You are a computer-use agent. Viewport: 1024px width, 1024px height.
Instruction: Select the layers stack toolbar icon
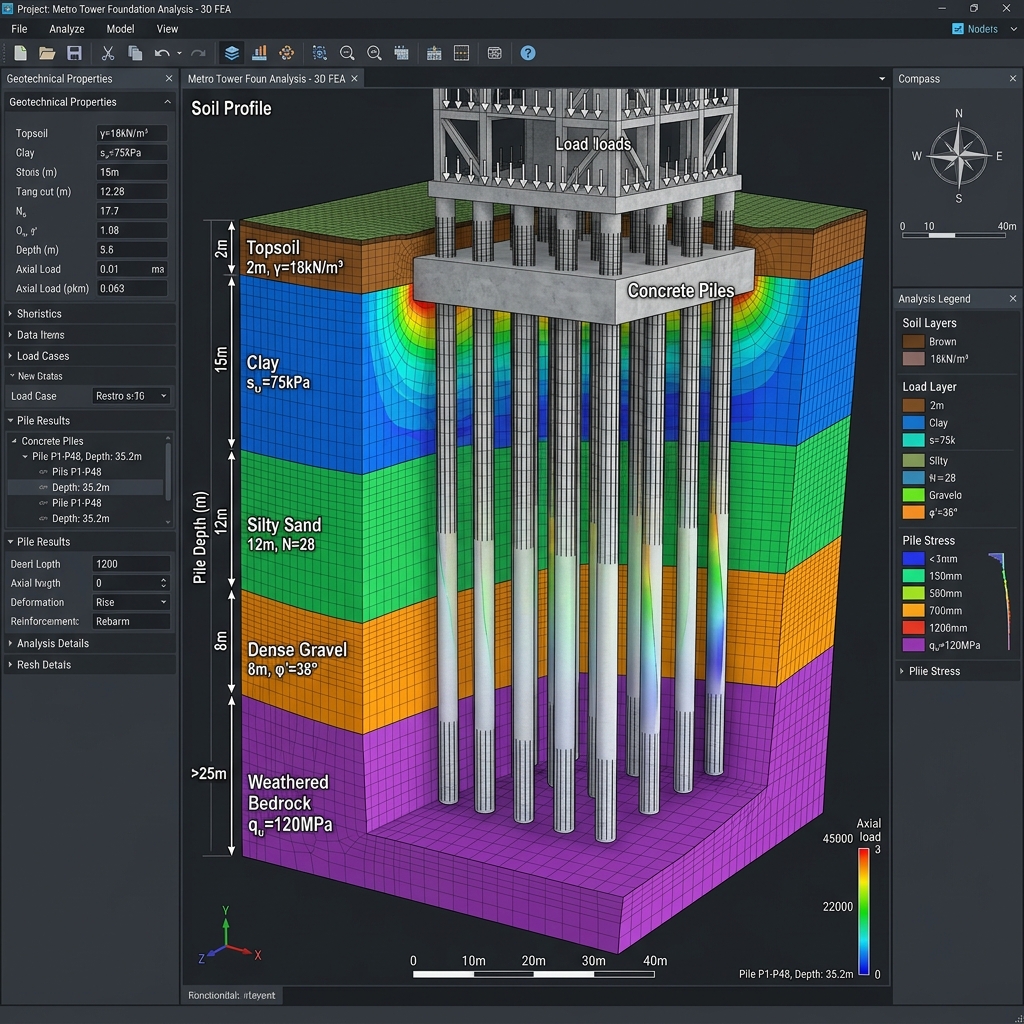231,53
